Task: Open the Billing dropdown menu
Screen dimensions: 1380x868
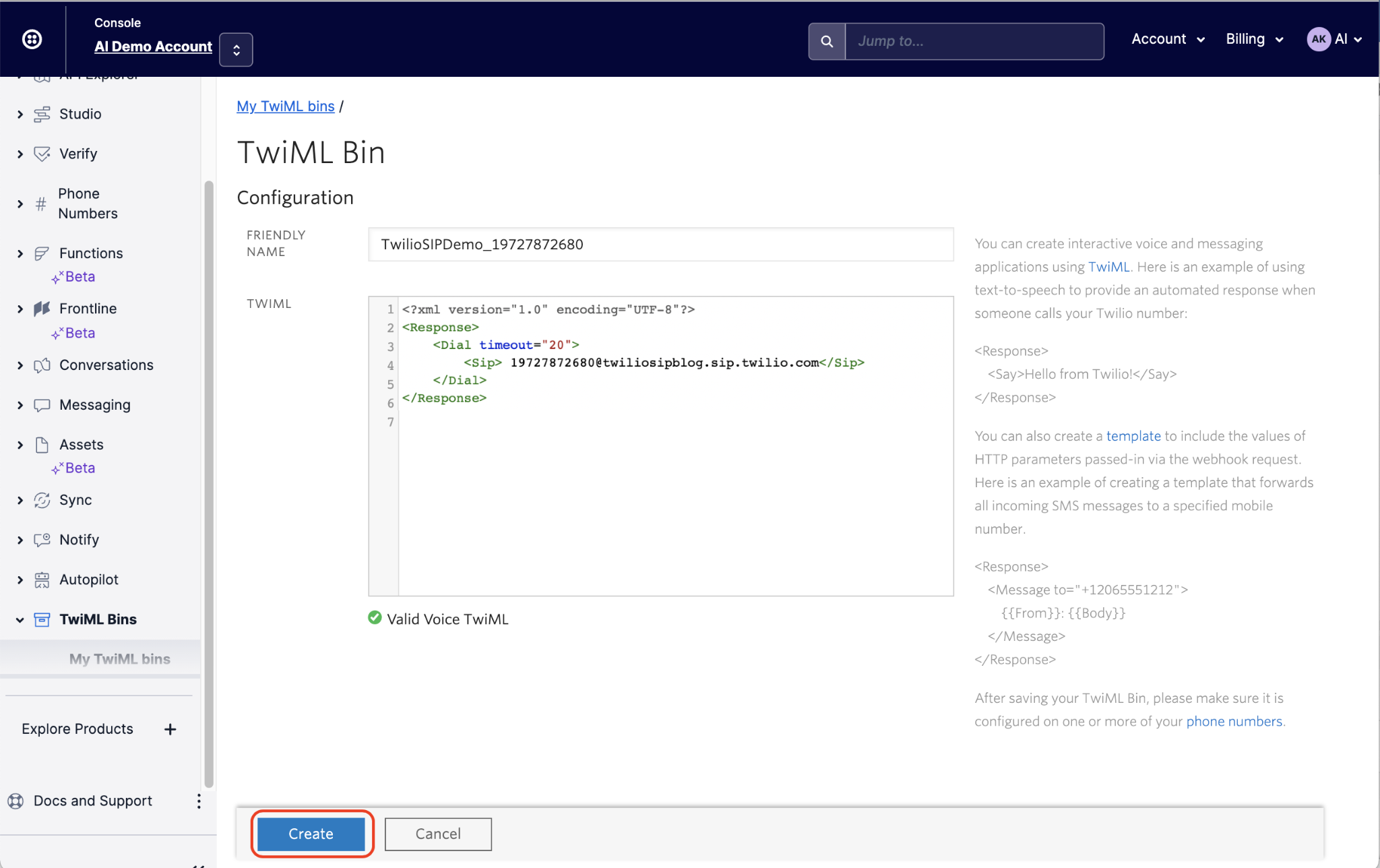Action: click(1254, 39)
